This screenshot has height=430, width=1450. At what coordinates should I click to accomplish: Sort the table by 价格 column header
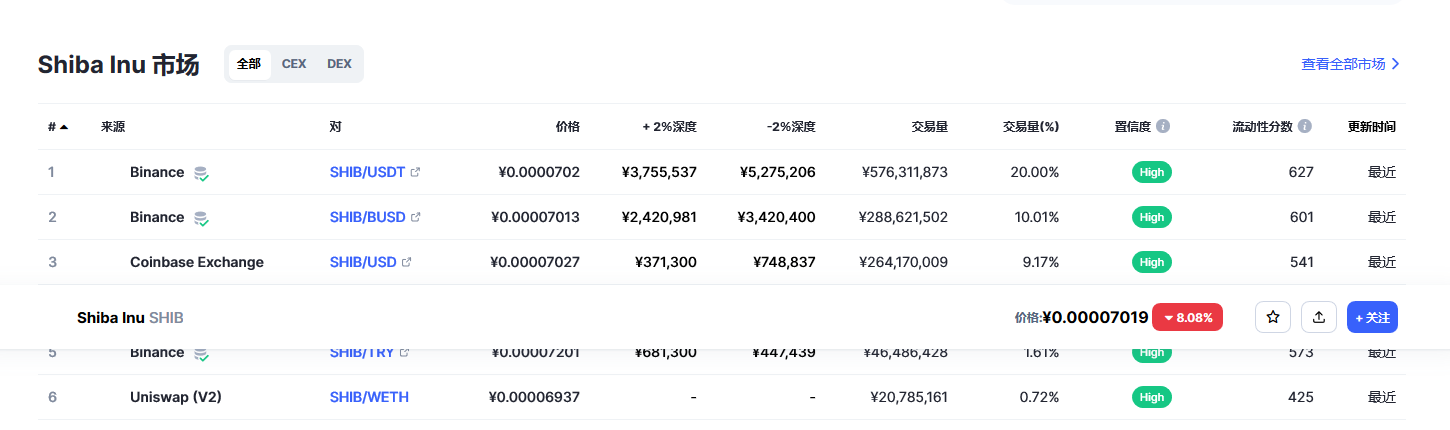(x=567, y=127)
